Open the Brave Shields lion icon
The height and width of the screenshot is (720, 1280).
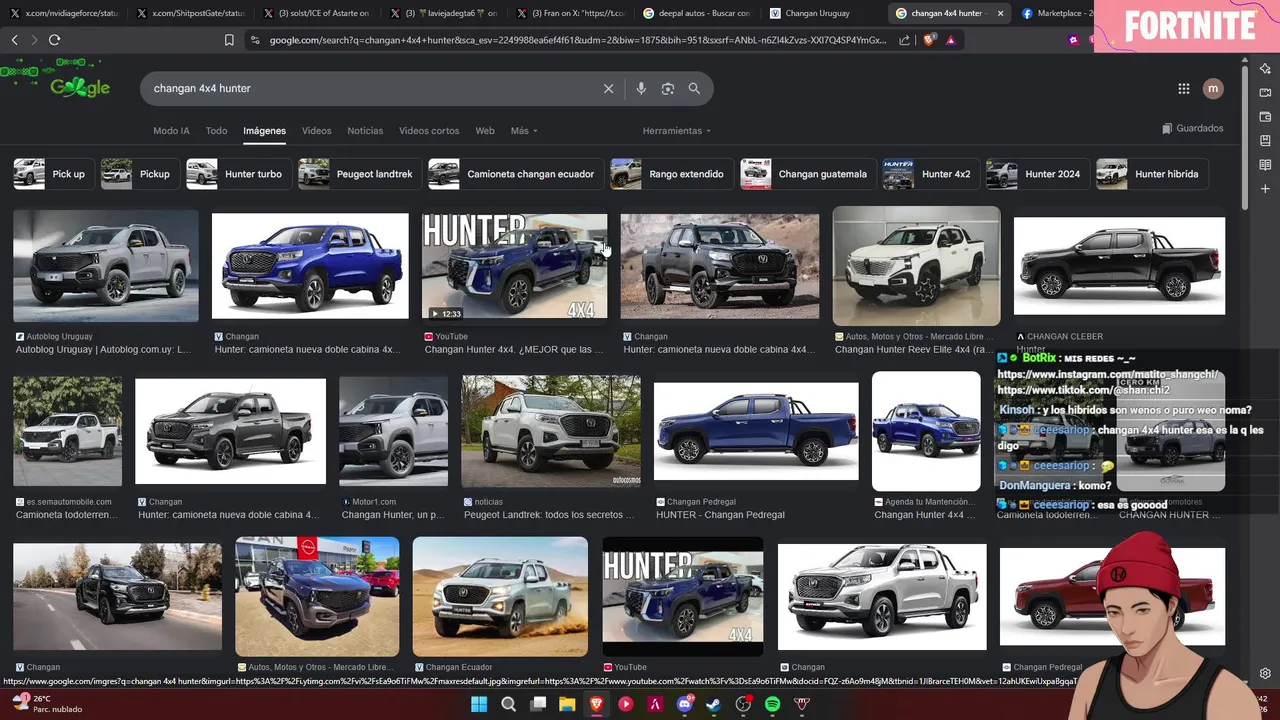[x=929, y=40]
